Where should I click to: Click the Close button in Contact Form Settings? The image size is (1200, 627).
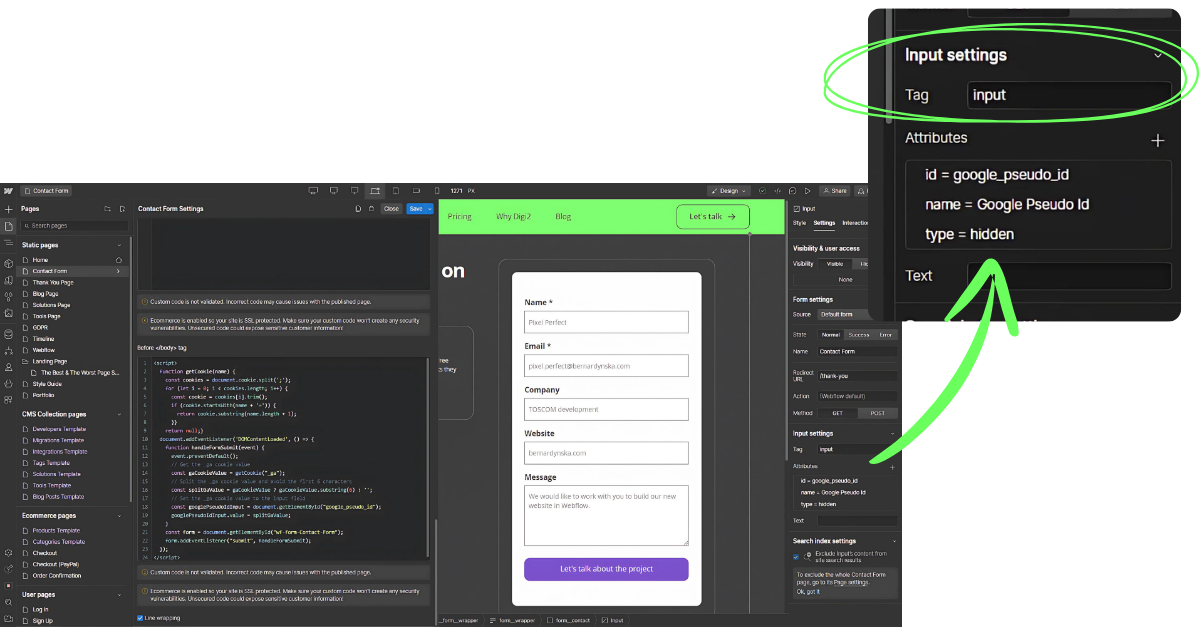391,209
